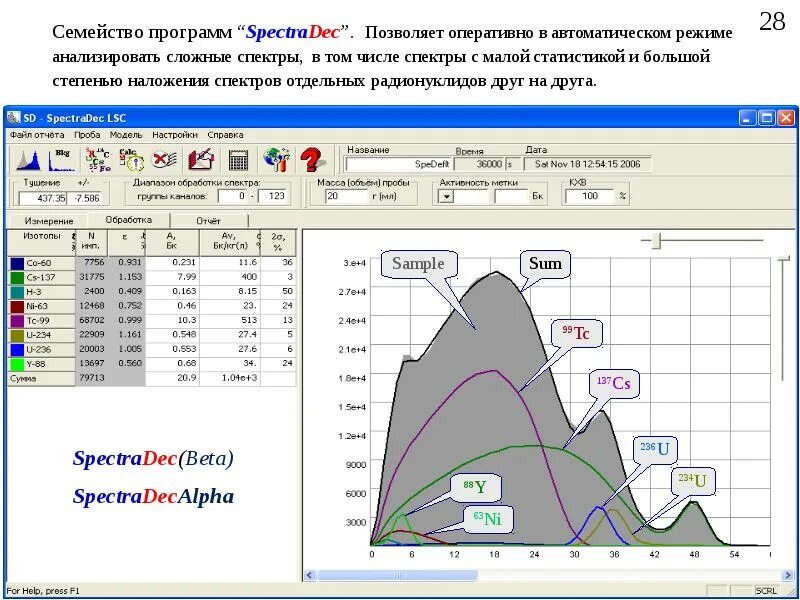Click the red question mark help icon

(310, 160)
